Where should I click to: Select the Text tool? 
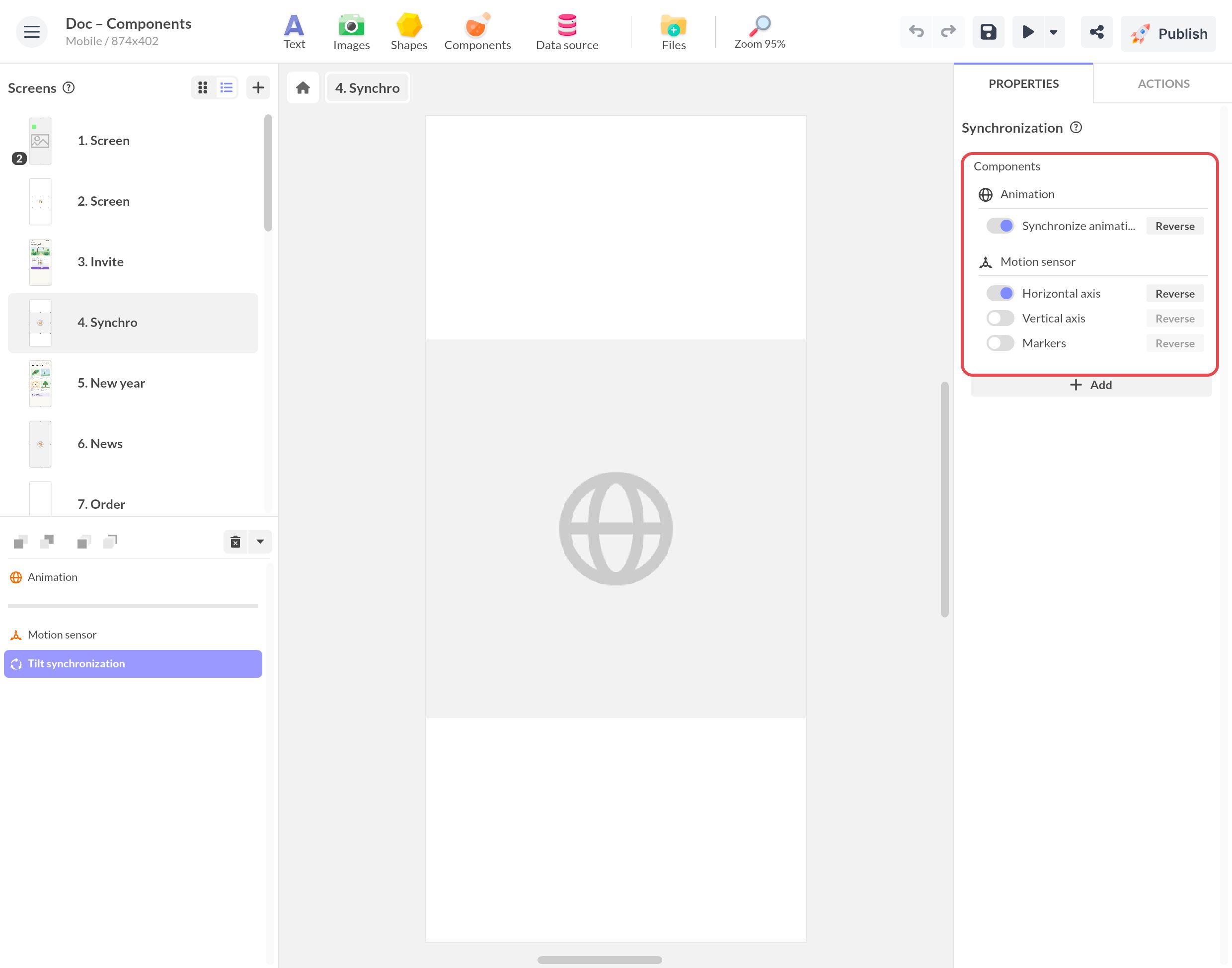click(x=294, y=32)
